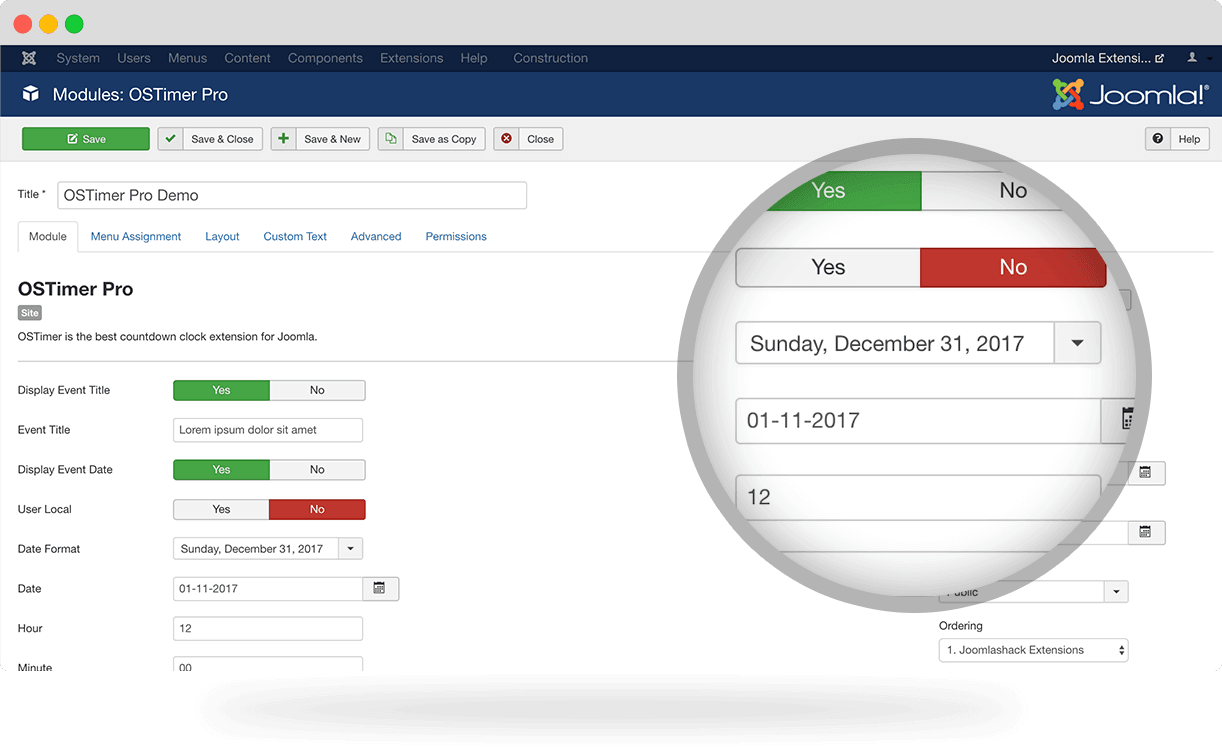Set Display Event Title to No
1222x748 pixels.
coord(317,390)
